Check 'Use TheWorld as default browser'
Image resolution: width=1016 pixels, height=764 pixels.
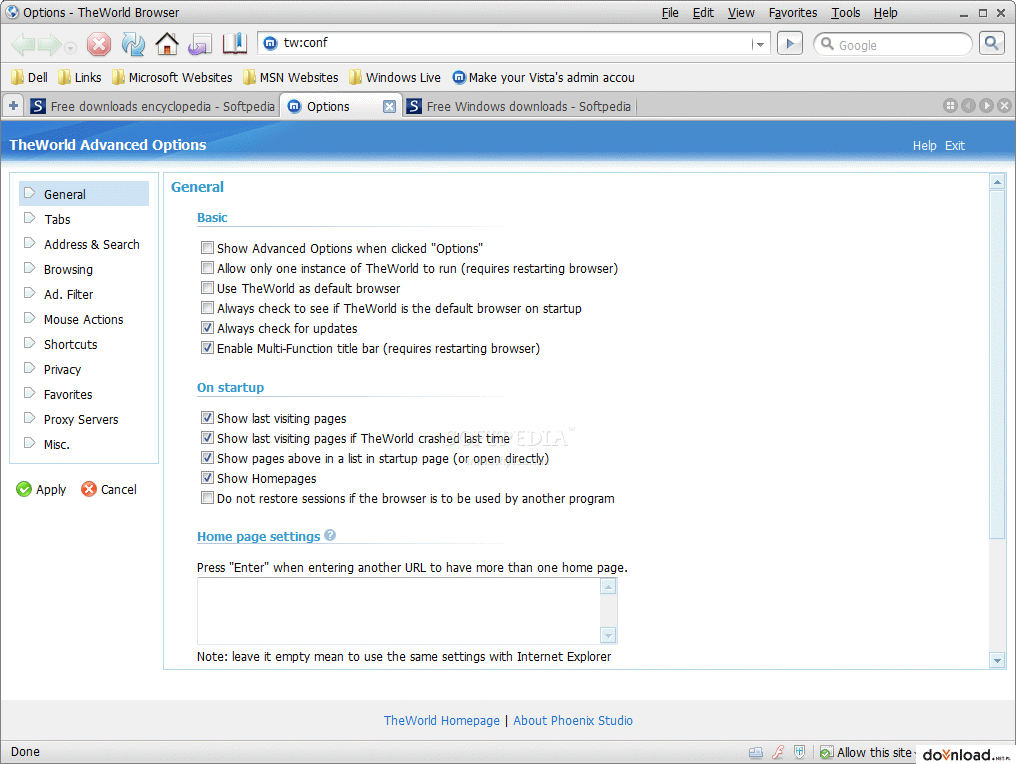point(207,288)
